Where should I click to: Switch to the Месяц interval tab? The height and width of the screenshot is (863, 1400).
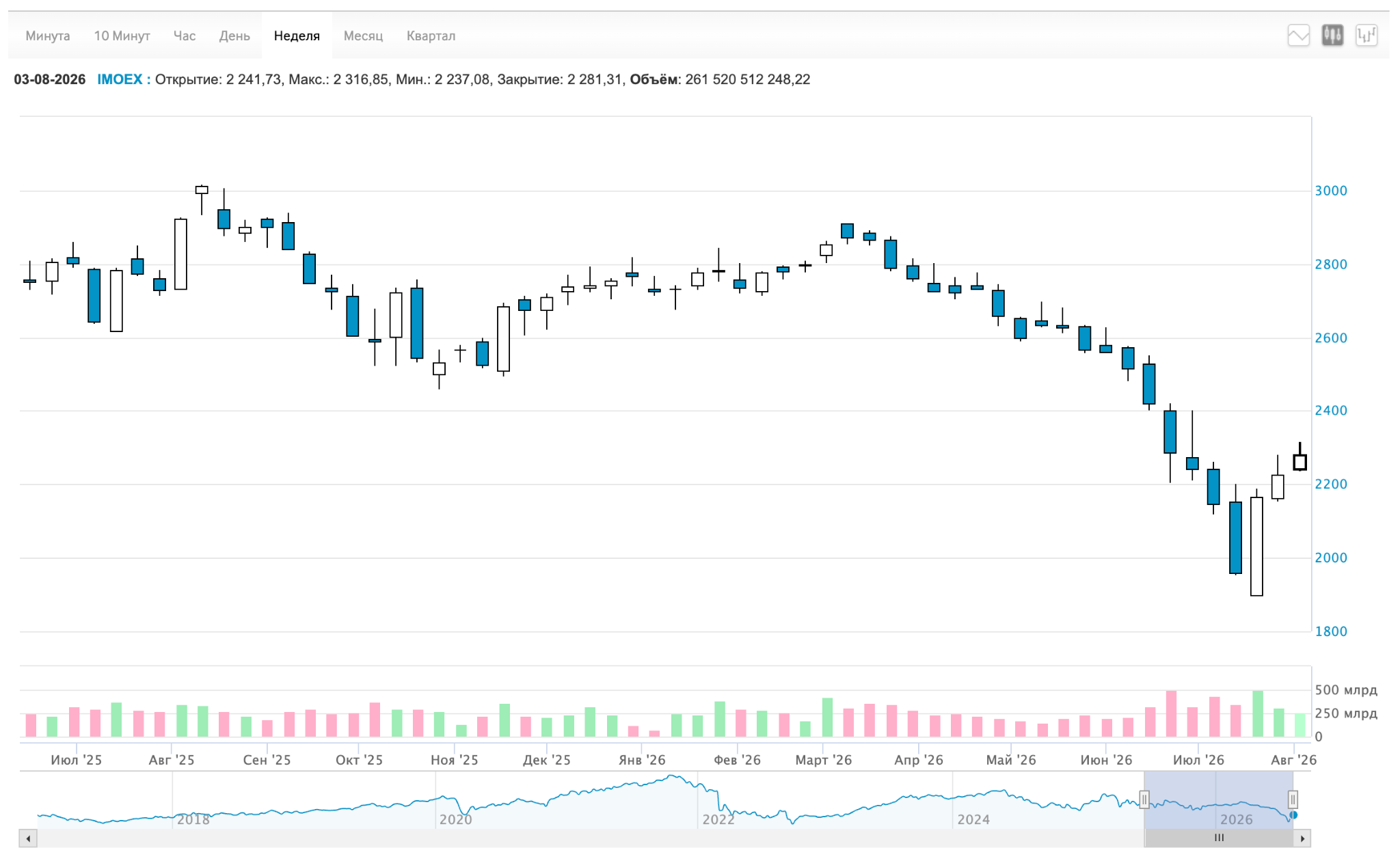(363, 36)
